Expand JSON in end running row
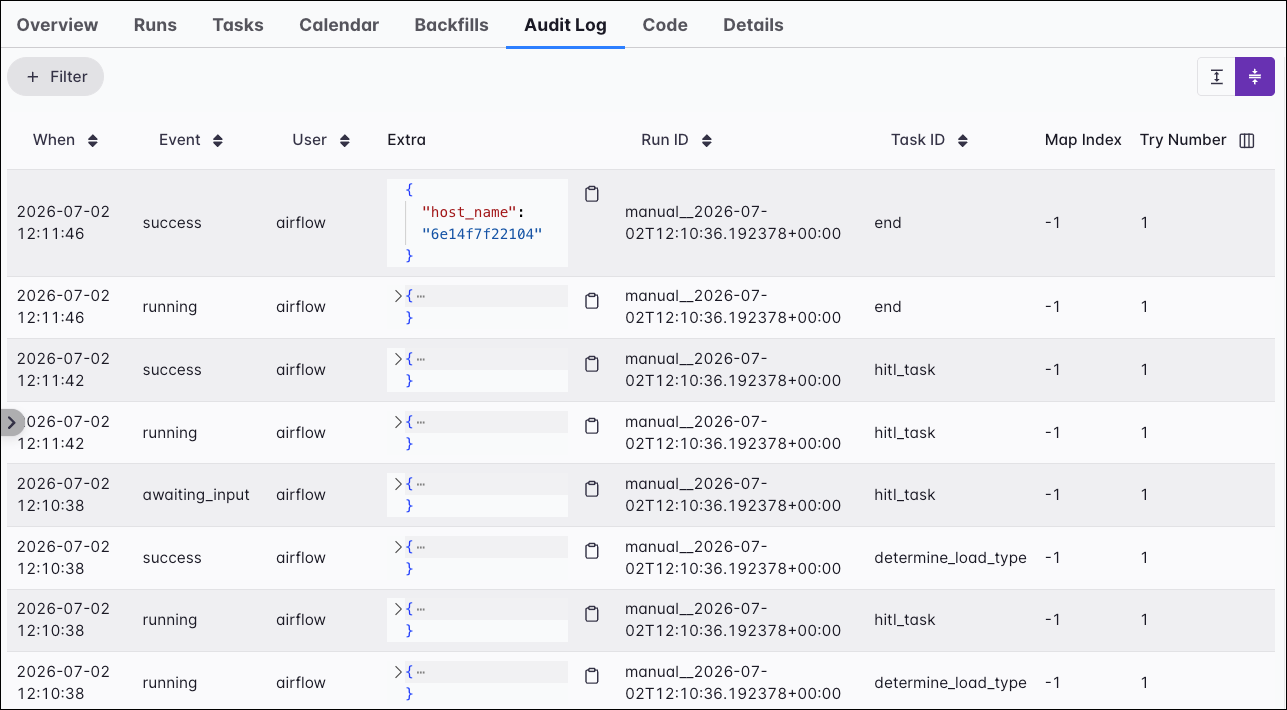The height and width of the screenshot is (710, 1287). point(397,296)
